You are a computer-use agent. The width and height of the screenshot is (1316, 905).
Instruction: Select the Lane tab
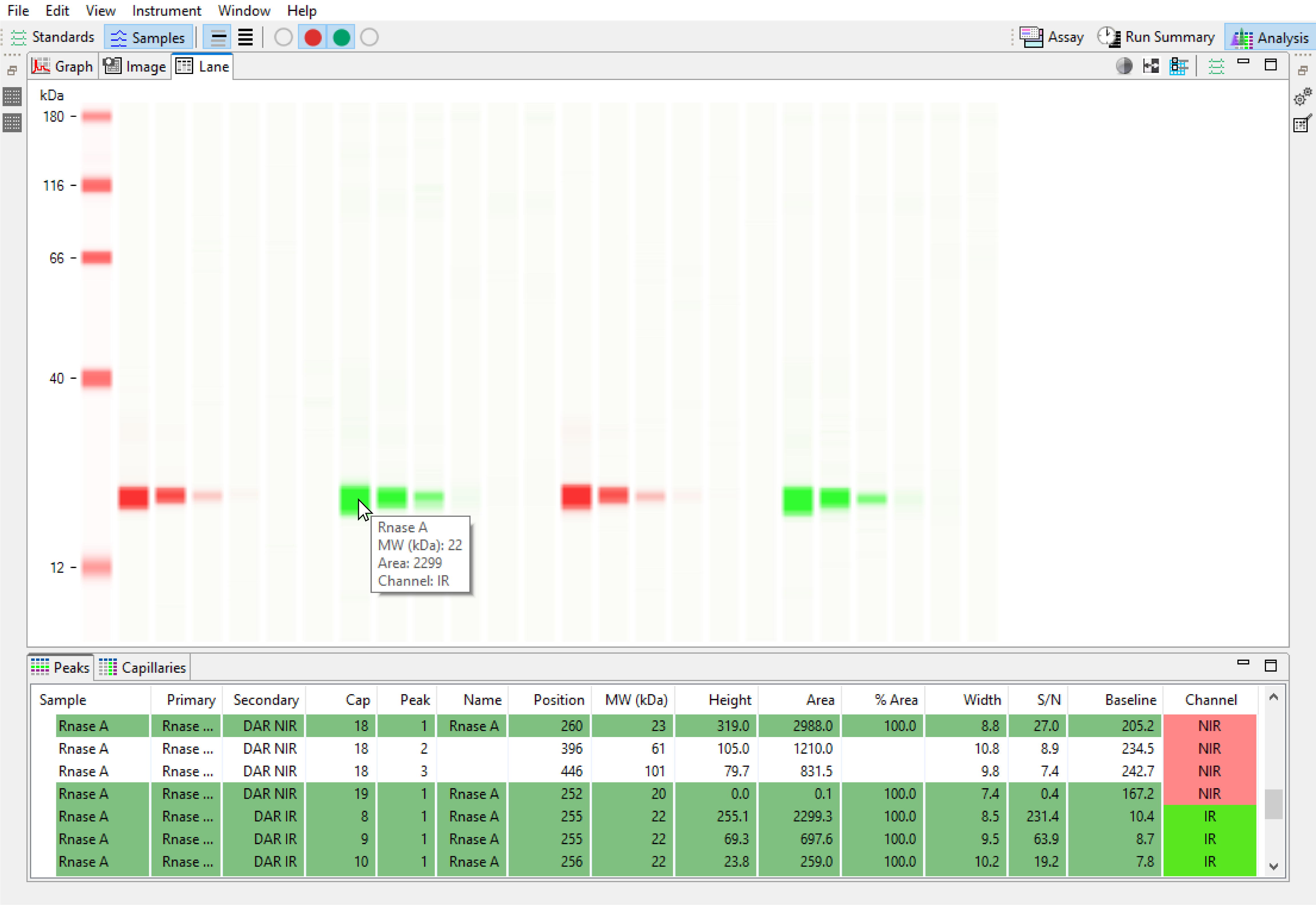coord(203,66)
